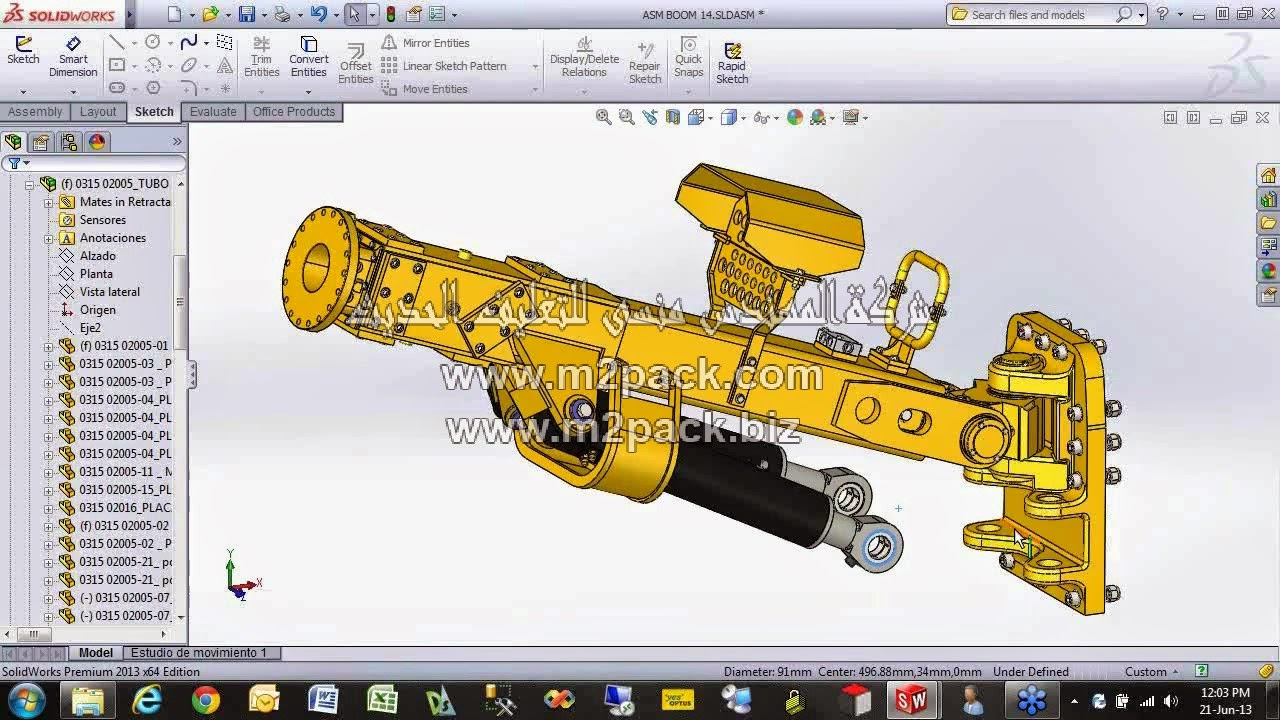Click Move Entities
The height and width of the screenshot is (720, 1280).
[x=425, y=89]
